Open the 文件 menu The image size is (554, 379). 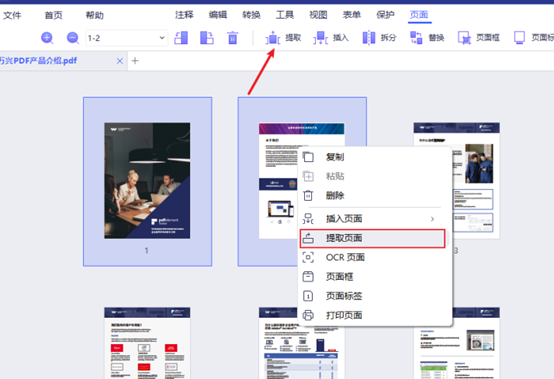coord(12,15)
